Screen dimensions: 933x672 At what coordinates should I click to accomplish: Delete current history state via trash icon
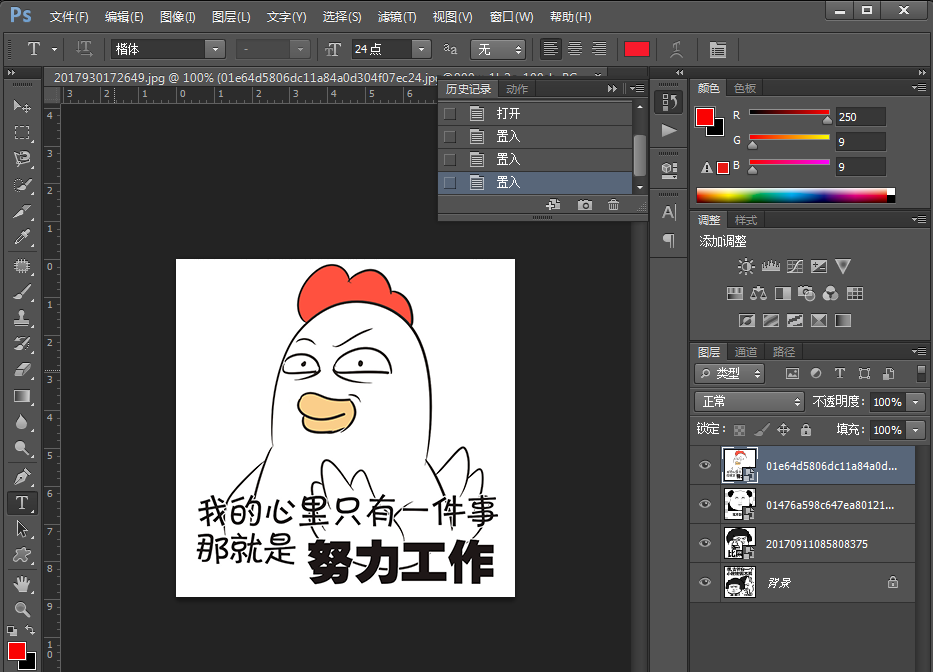[612, 204]
